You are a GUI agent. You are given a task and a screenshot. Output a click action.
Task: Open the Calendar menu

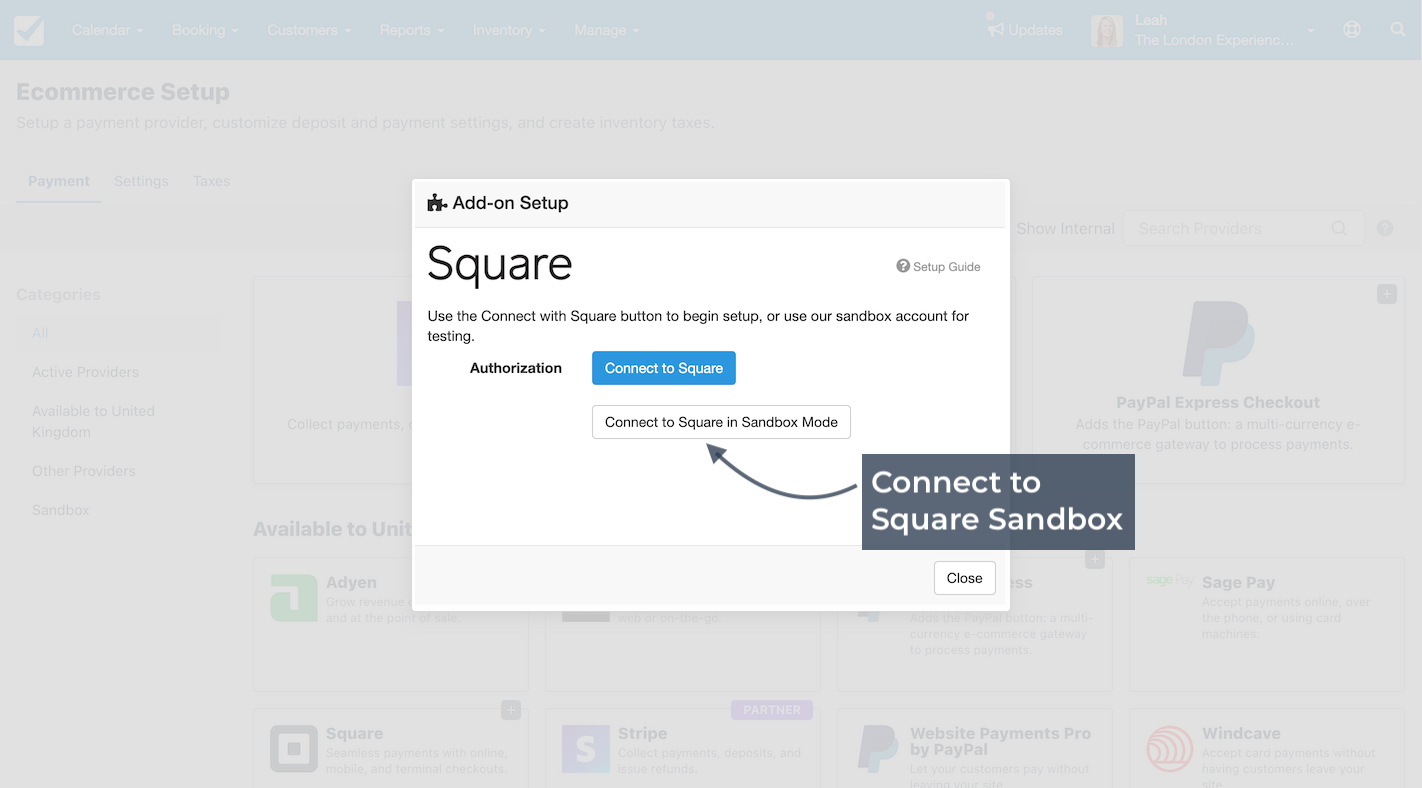click(107, 30)
